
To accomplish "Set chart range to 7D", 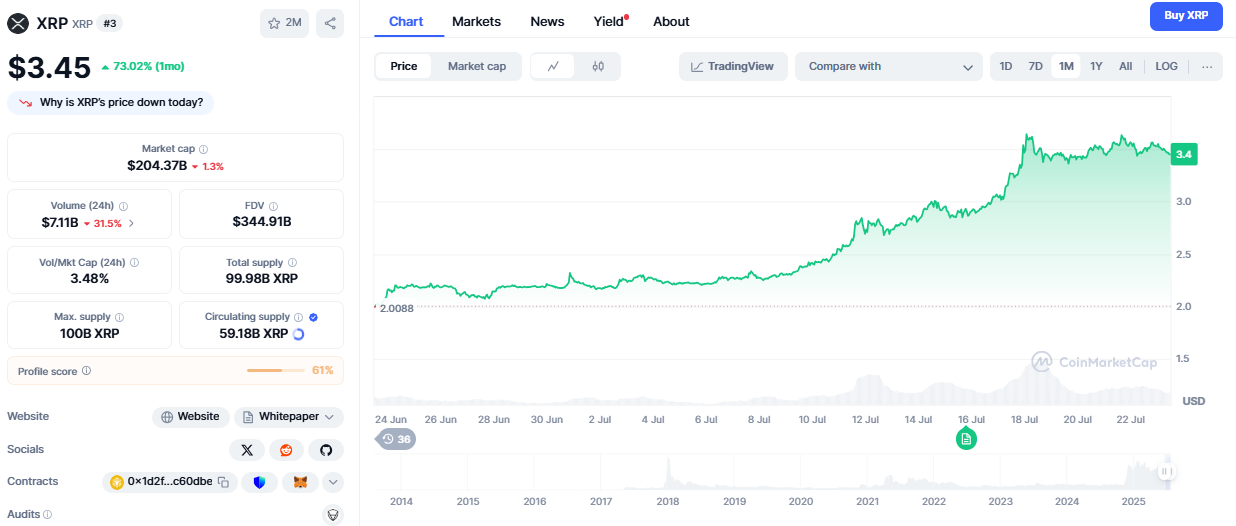I will (x=1036, y=67).
